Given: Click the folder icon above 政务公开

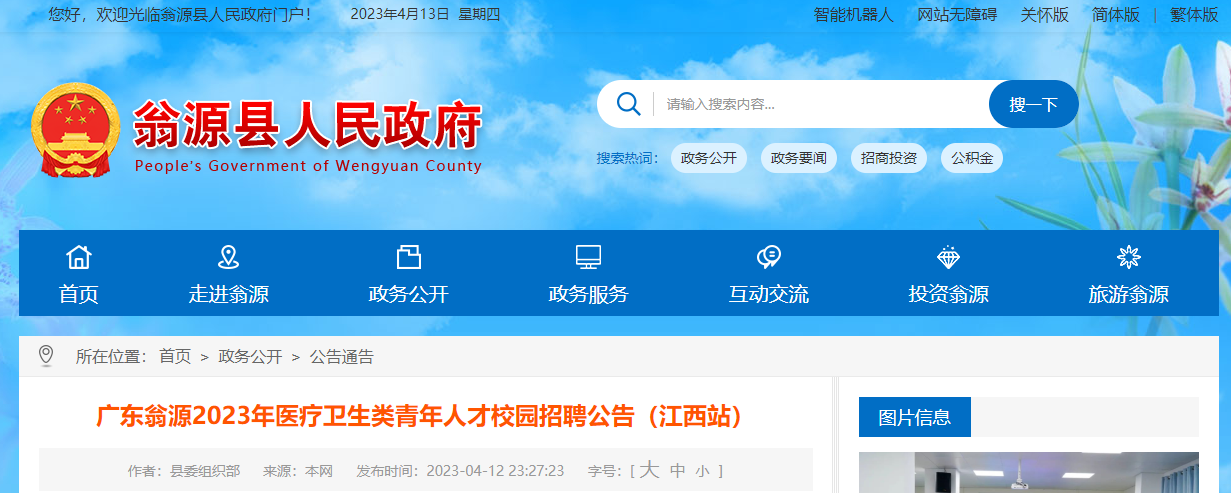Looking at the screenshot, I should (x=408, y=257).
